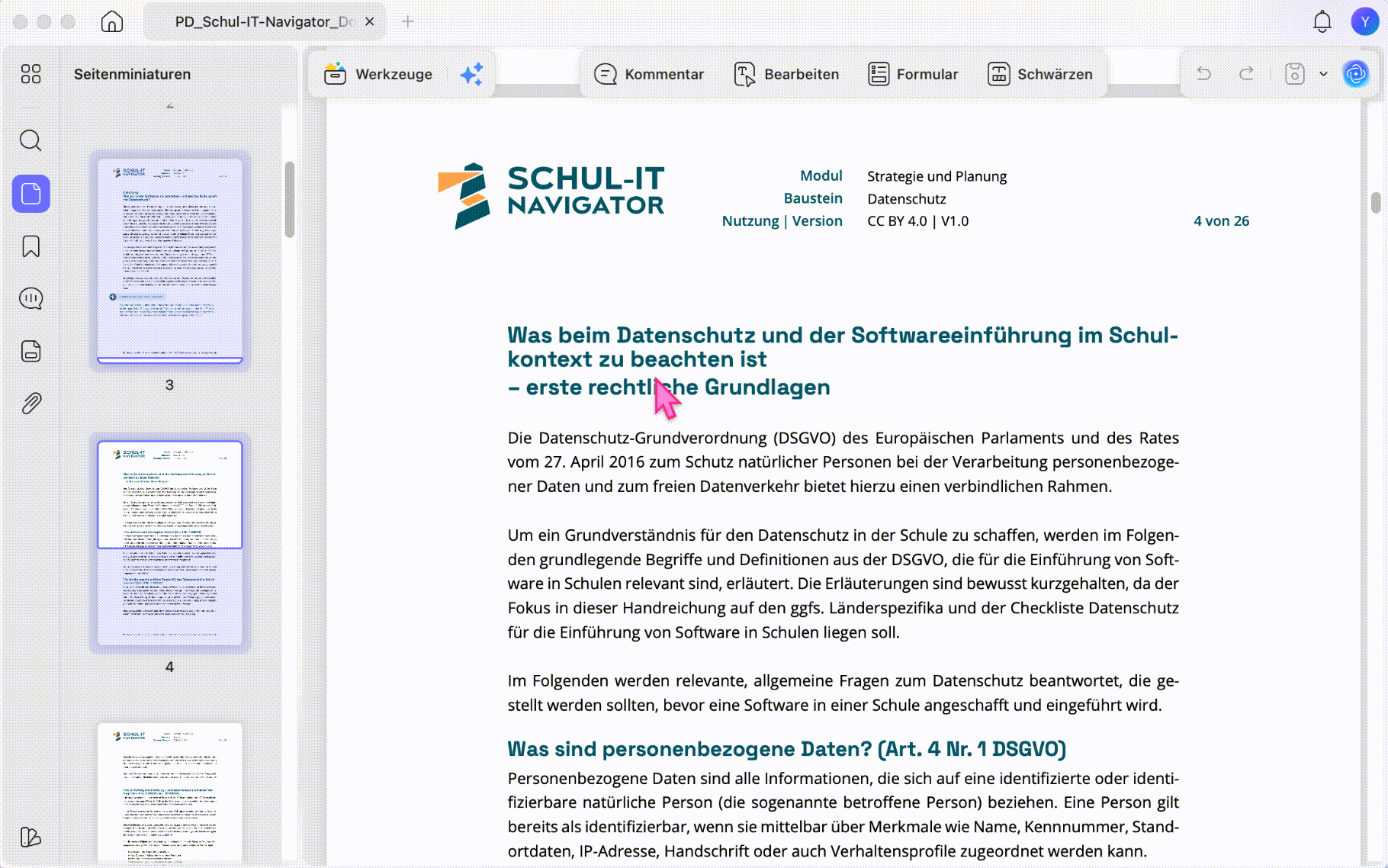Image resolution: width=1388 pixels, height=868 pixels.
Task: Undo the last action
Action: point(1204,74)
